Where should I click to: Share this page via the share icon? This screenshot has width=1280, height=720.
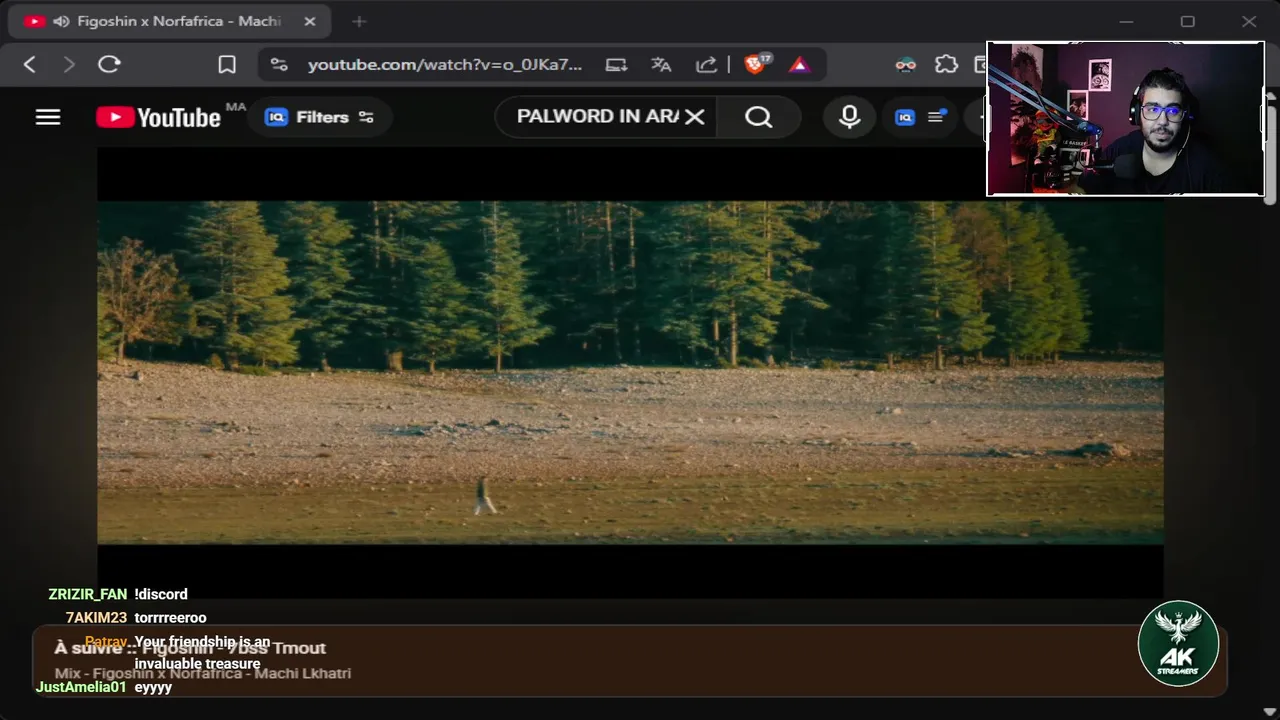(x=707, y=65)
